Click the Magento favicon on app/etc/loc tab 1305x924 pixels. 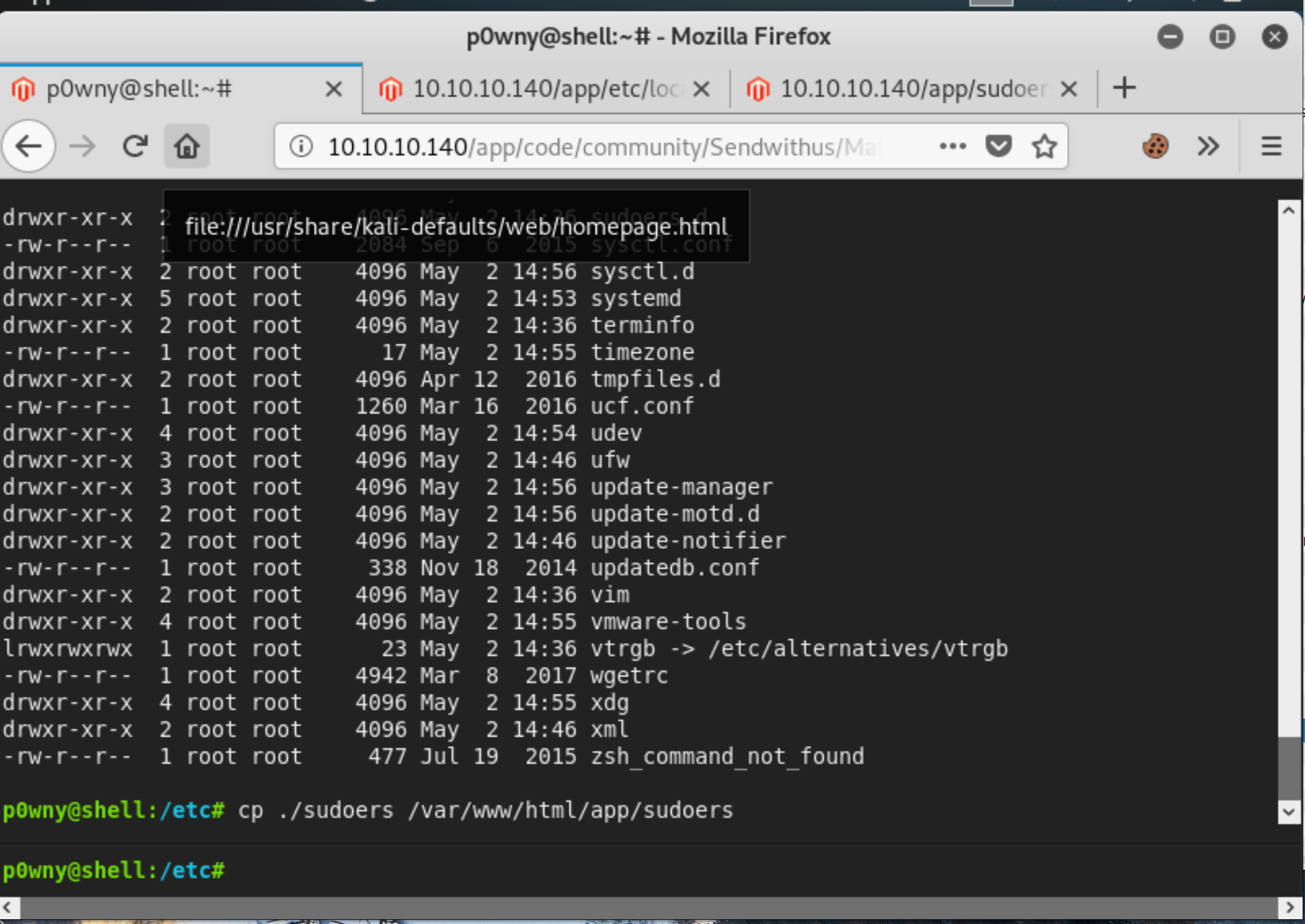click(391, 89)
